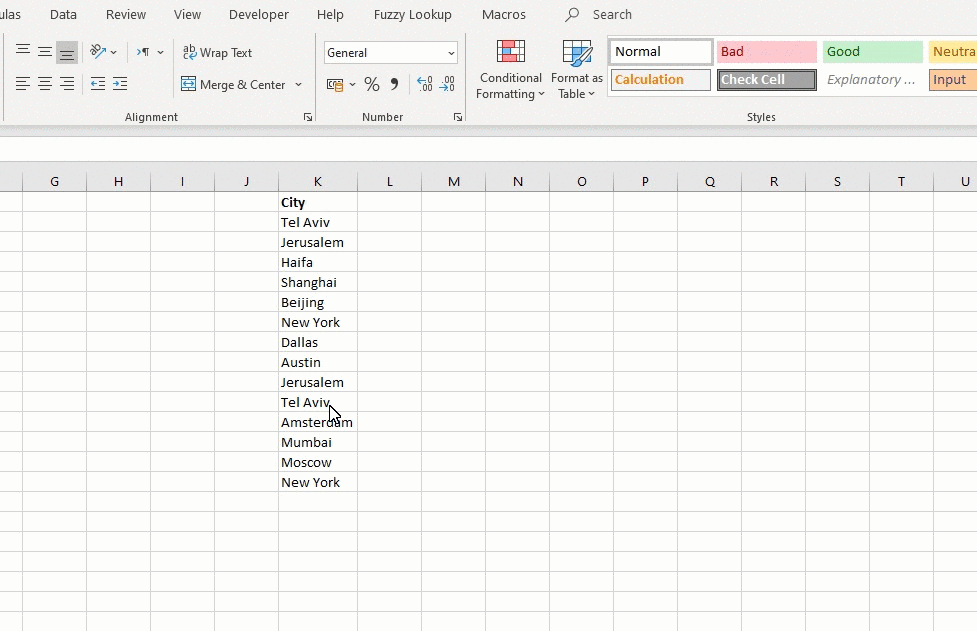Apply Percent Style format
The height and width of the screenshot is (631, 977).
[x=371, y=85]
